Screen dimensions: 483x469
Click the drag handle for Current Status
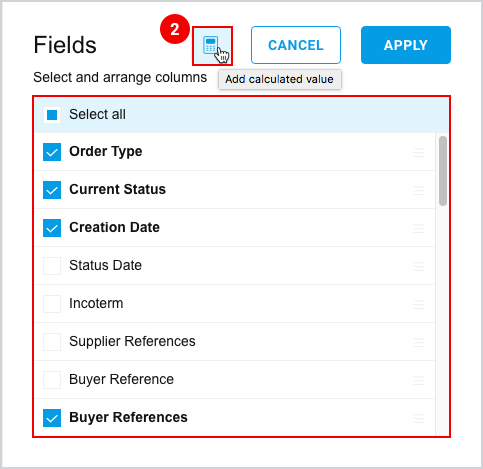pyautogui.click(x=419, y=190)
